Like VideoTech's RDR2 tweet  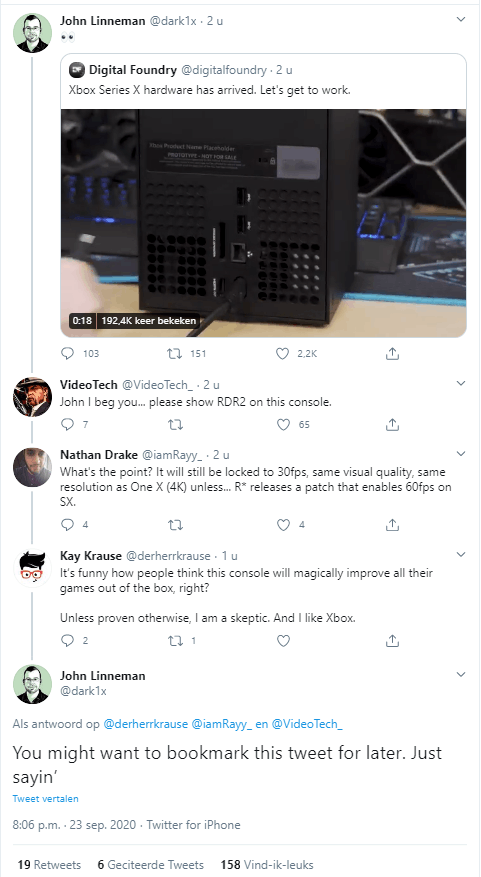pyautogui.click(x=283, y=425)
